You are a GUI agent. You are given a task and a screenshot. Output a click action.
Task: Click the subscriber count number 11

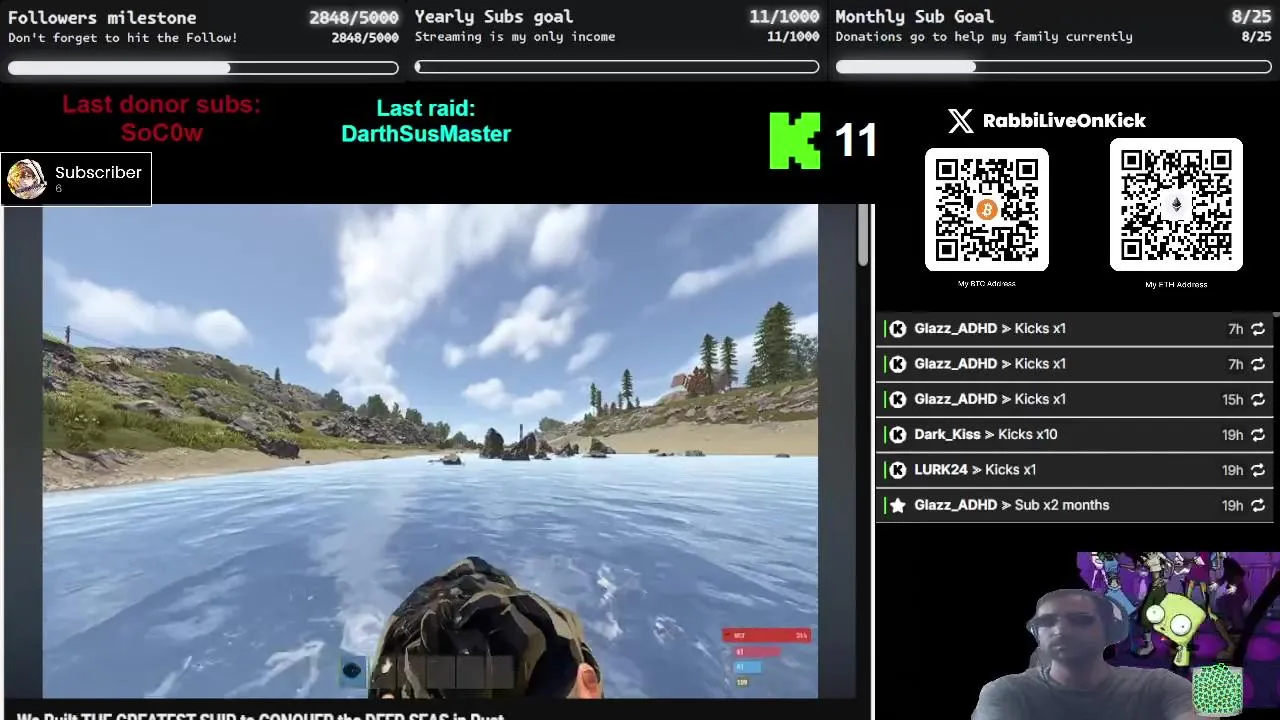pyautogui.click(x=856, y=141)
